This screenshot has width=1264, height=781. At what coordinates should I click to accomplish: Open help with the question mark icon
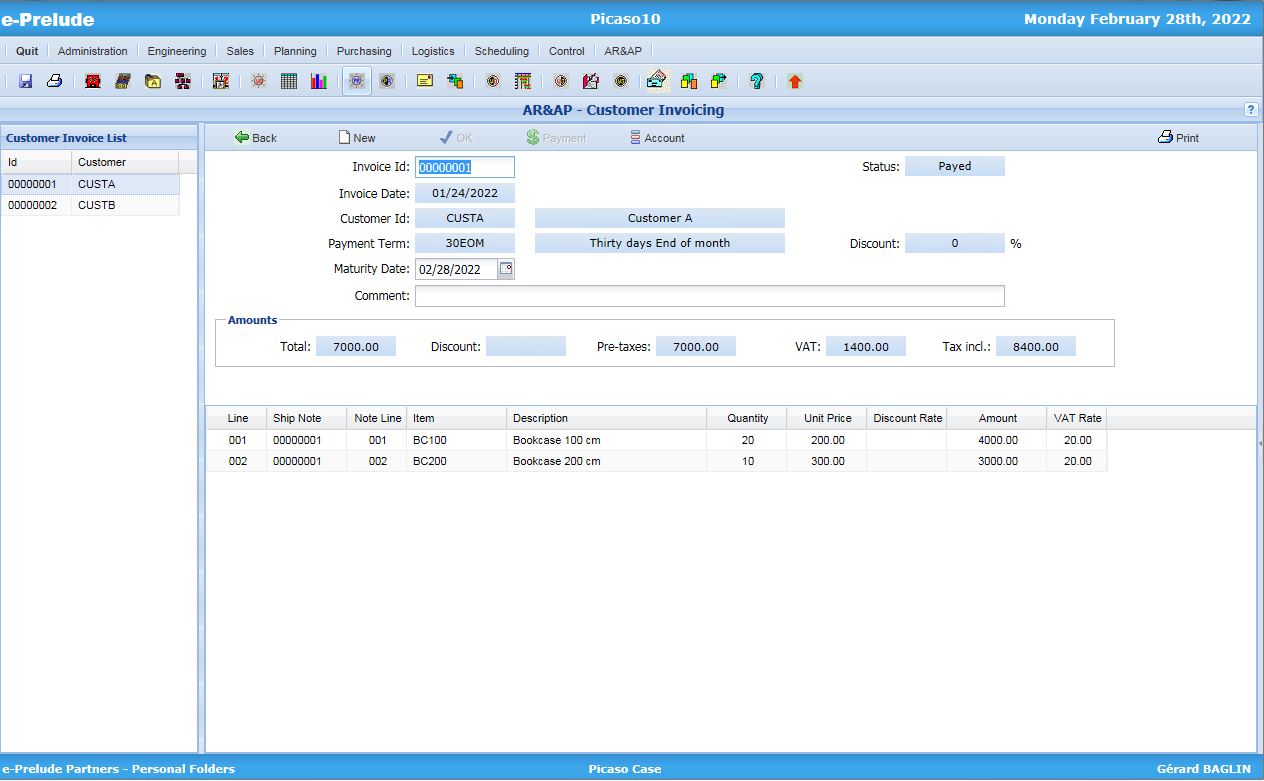(757, 82)
